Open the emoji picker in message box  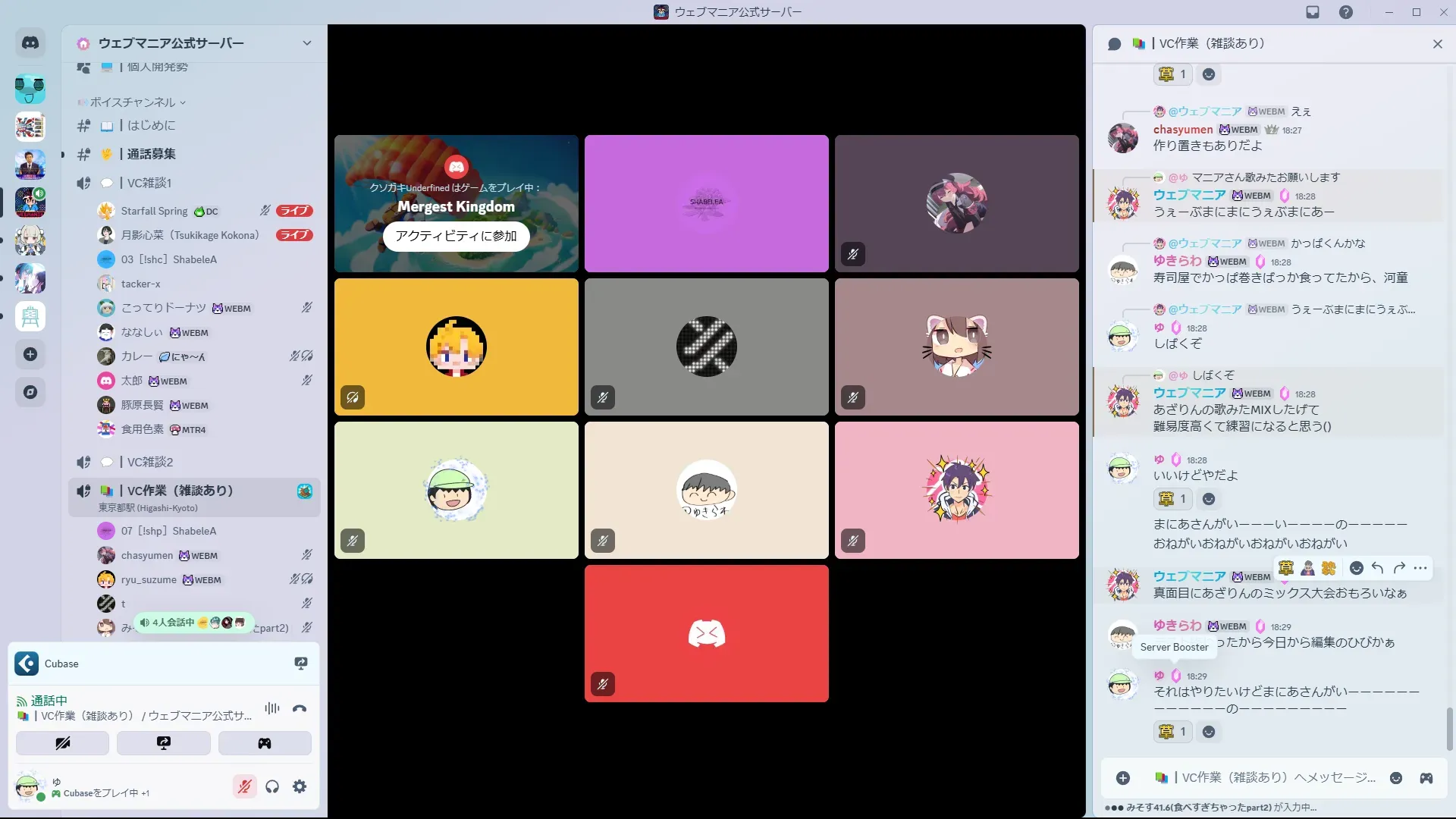pos(1396,778)
